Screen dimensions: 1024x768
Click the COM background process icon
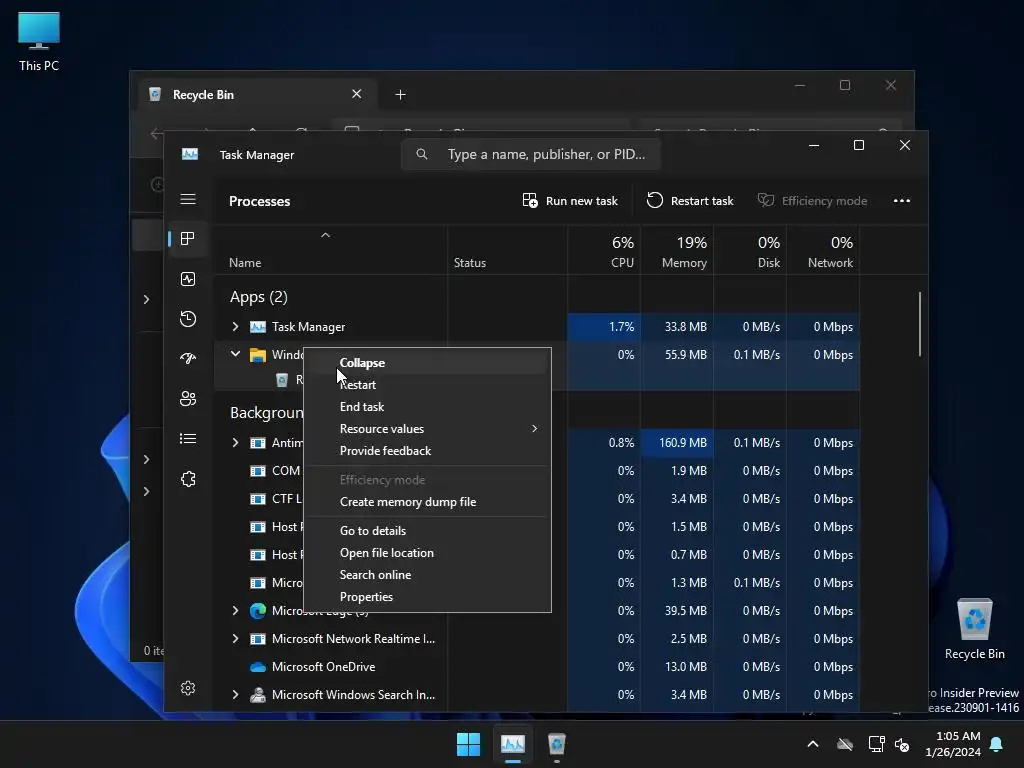coord(258,471)
